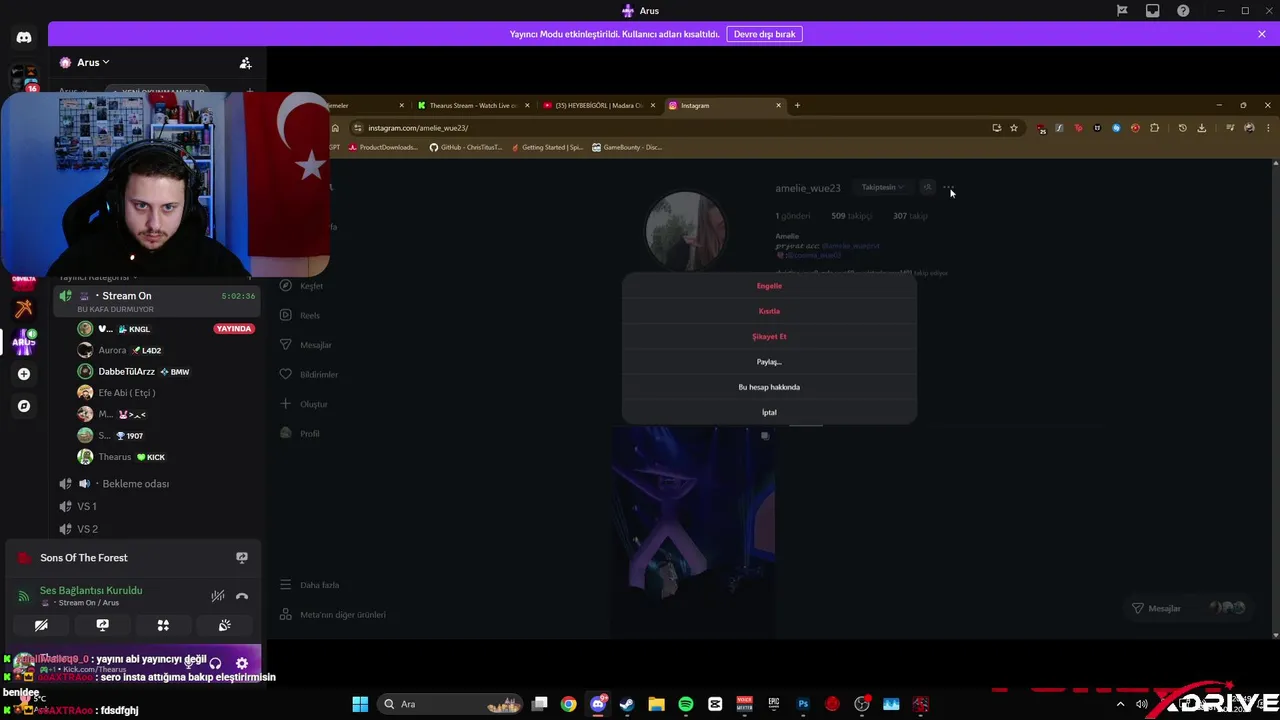Open GameBounty bookmark
The image size is (1280, 720).
tap(626, 147)
